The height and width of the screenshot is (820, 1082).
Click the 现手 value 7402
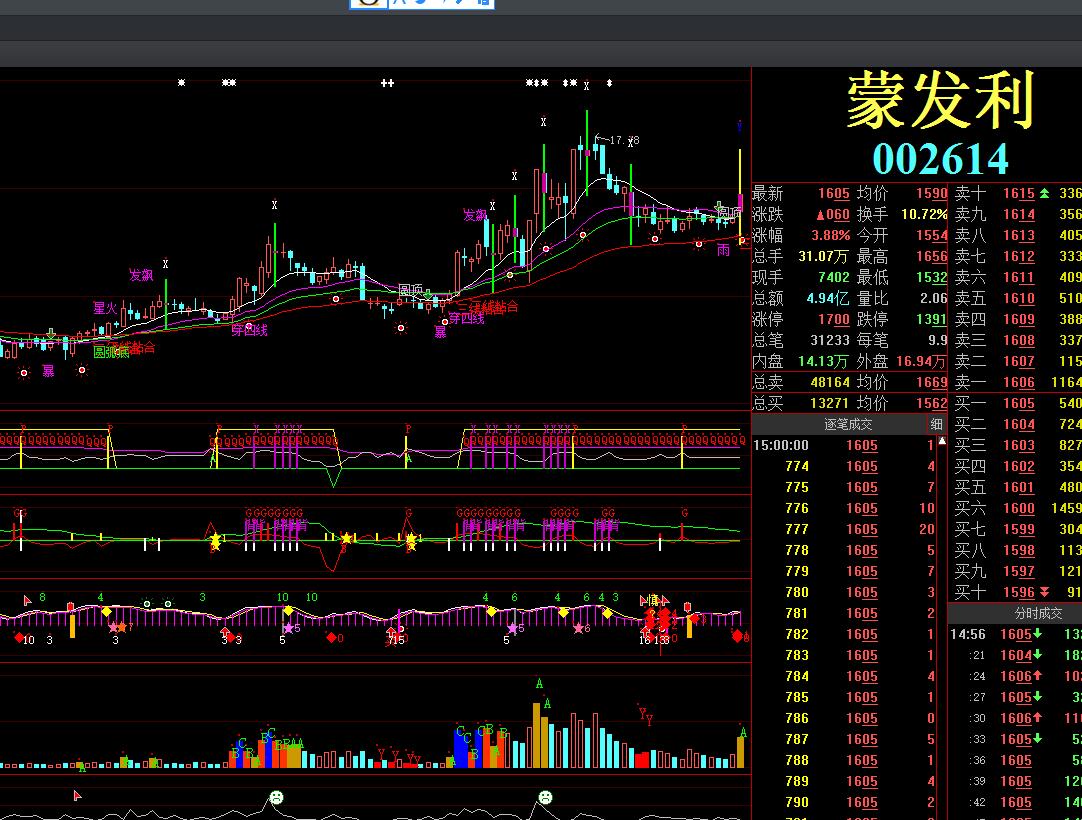(x=834, y=277)
